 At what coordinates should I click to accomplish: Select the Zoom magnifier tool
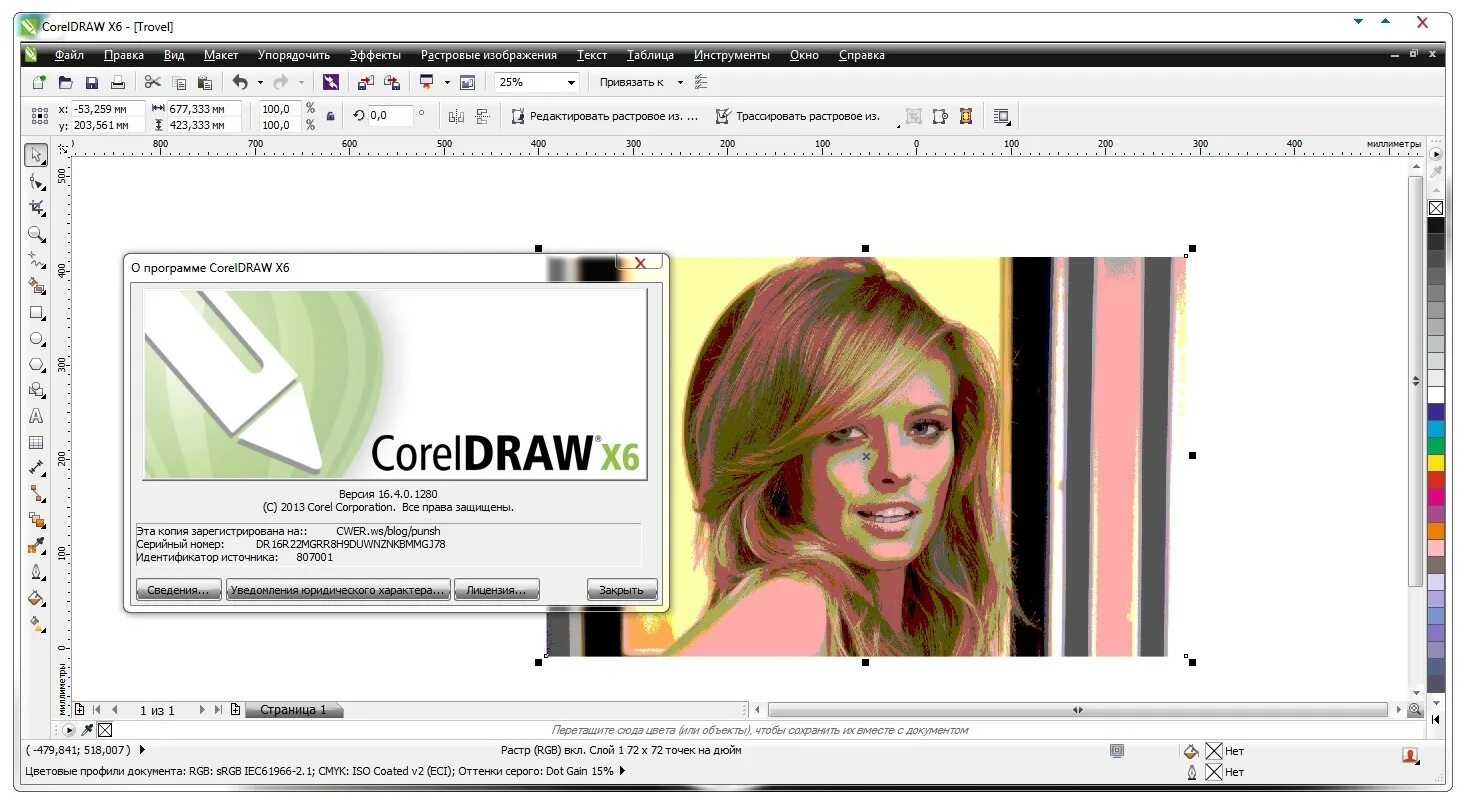pos(37,234)
